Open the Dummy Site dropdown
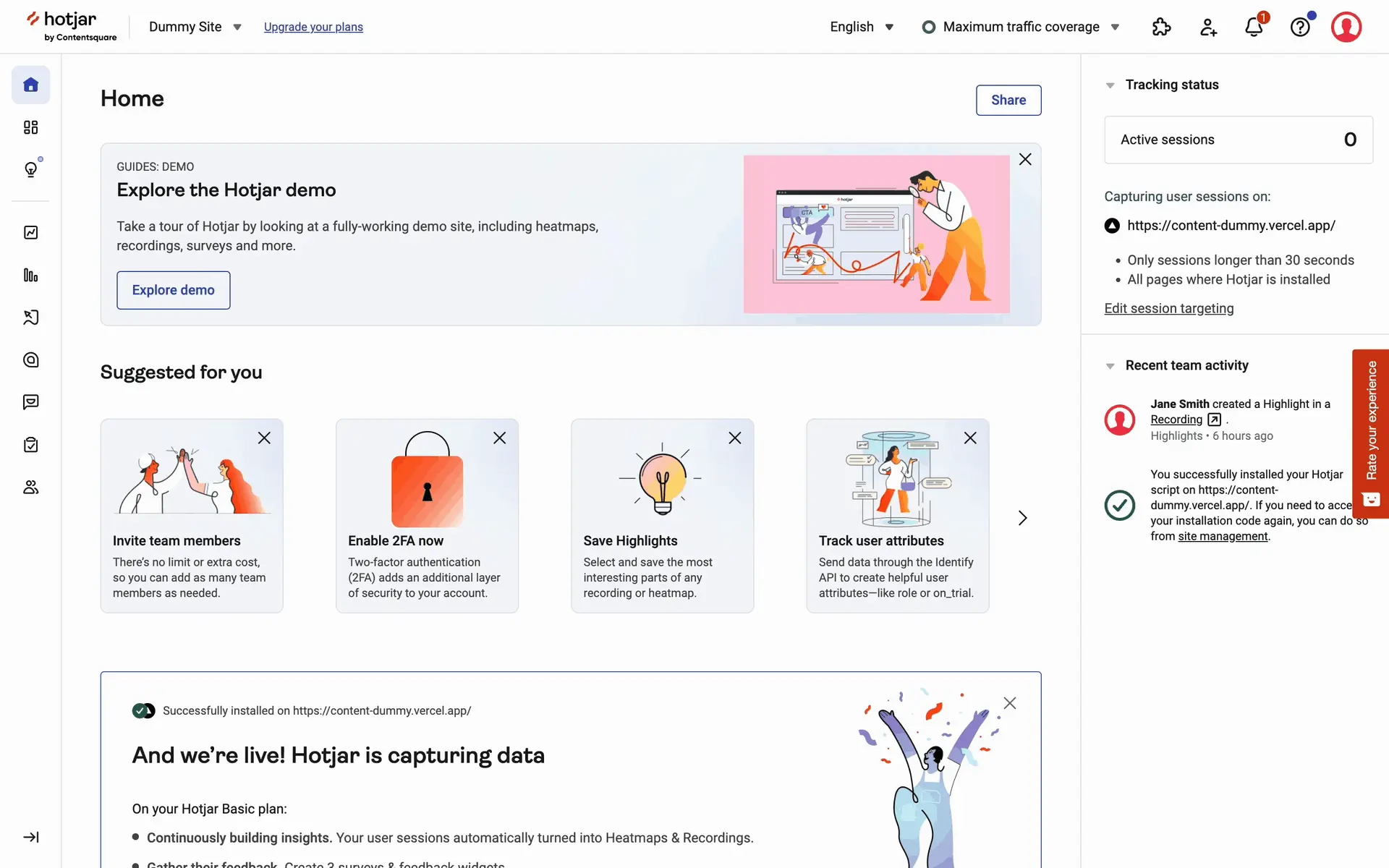 tap(195, 27)
